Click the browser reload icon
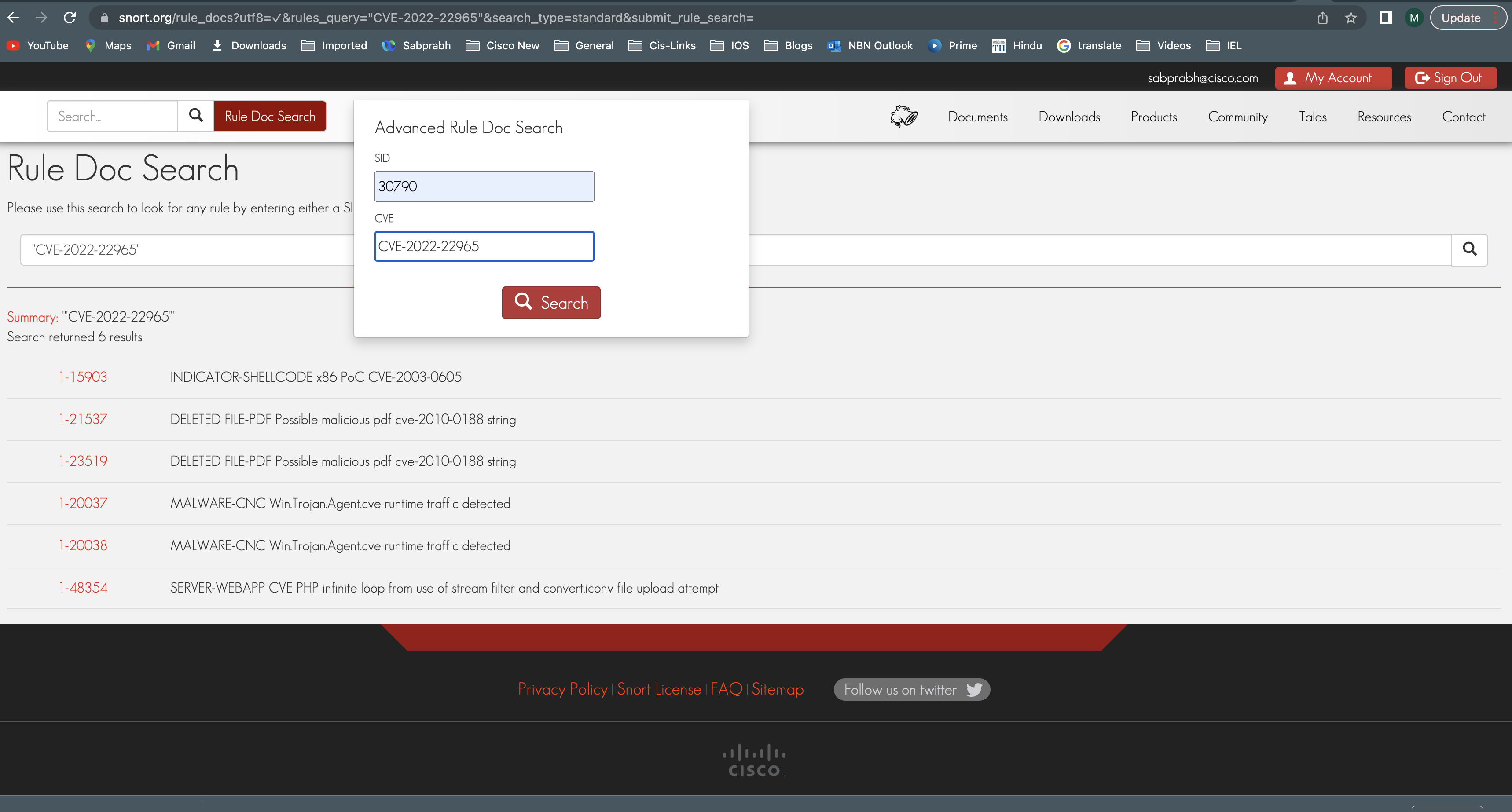This screenshot has height=812, width=1512. 70,18
